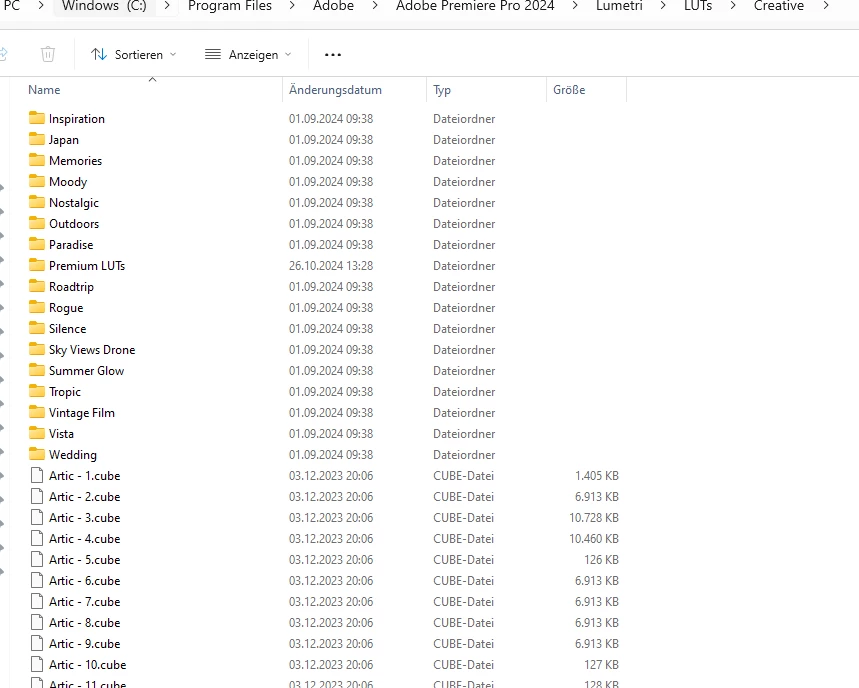Select the Outdoors folder icon
The image size is (859, 688).
point(37,223)
